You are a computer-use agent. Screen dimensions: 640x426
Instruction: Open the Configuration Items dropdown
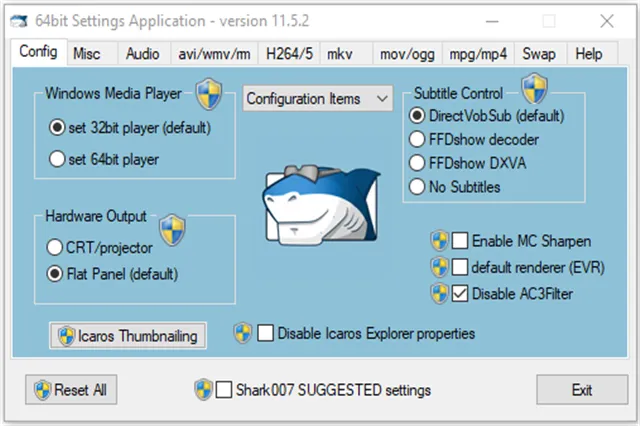[318, 98]
